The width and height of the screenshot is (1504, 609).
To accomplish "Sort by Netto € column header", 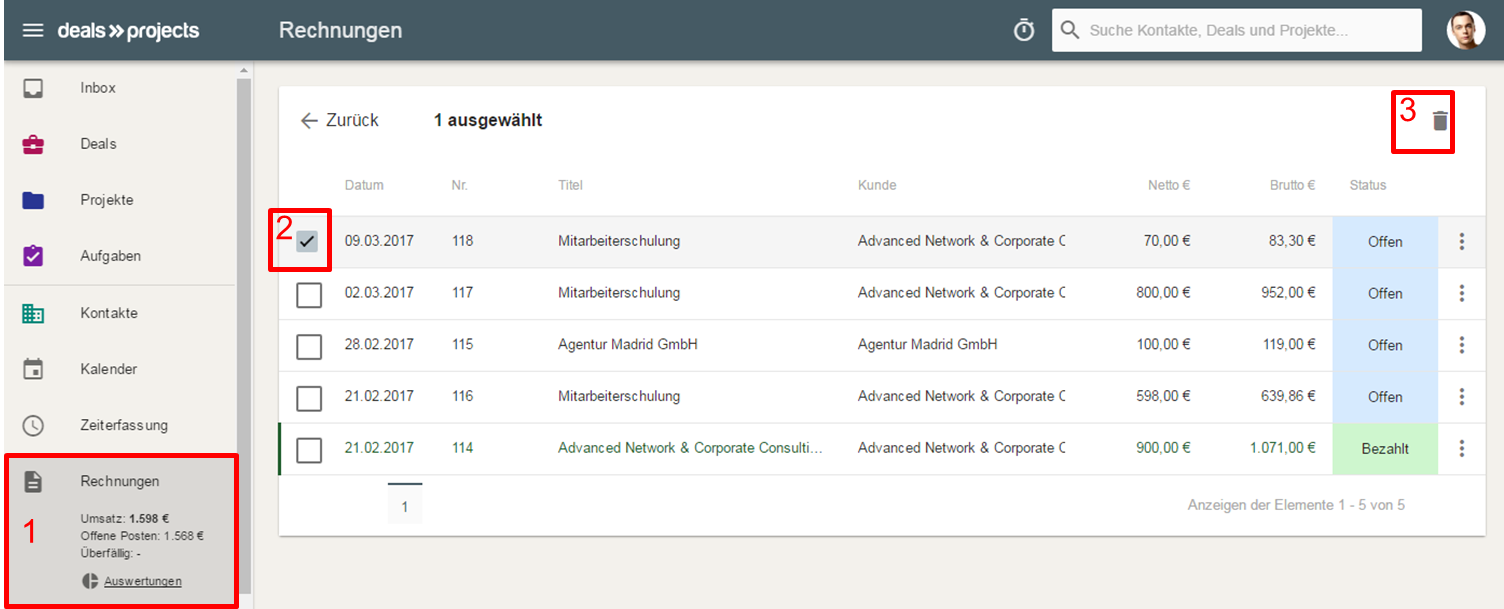I will [1169, 185].
